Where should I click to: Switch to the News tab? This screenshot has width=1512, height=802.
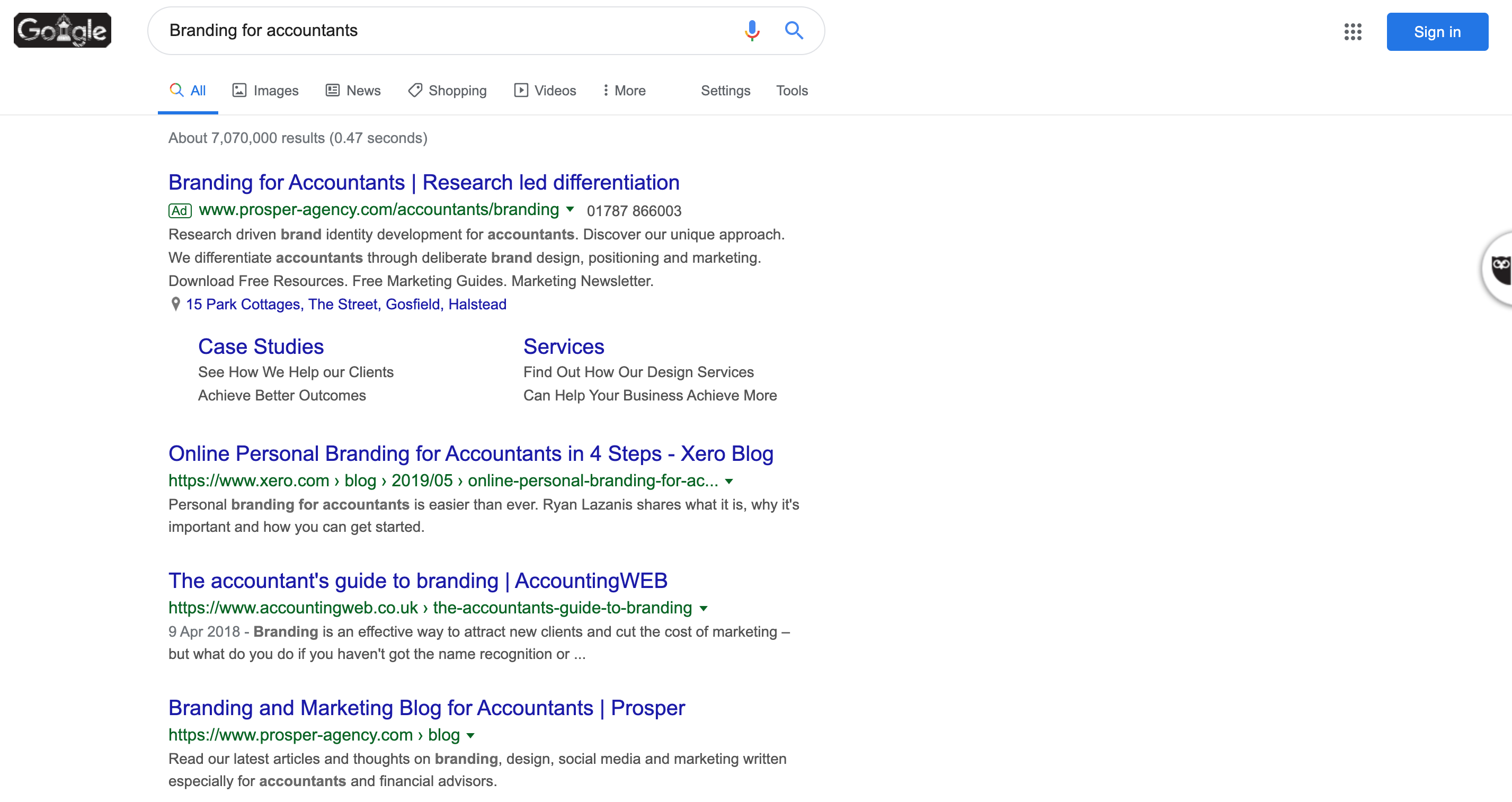(x=353, y=91)
